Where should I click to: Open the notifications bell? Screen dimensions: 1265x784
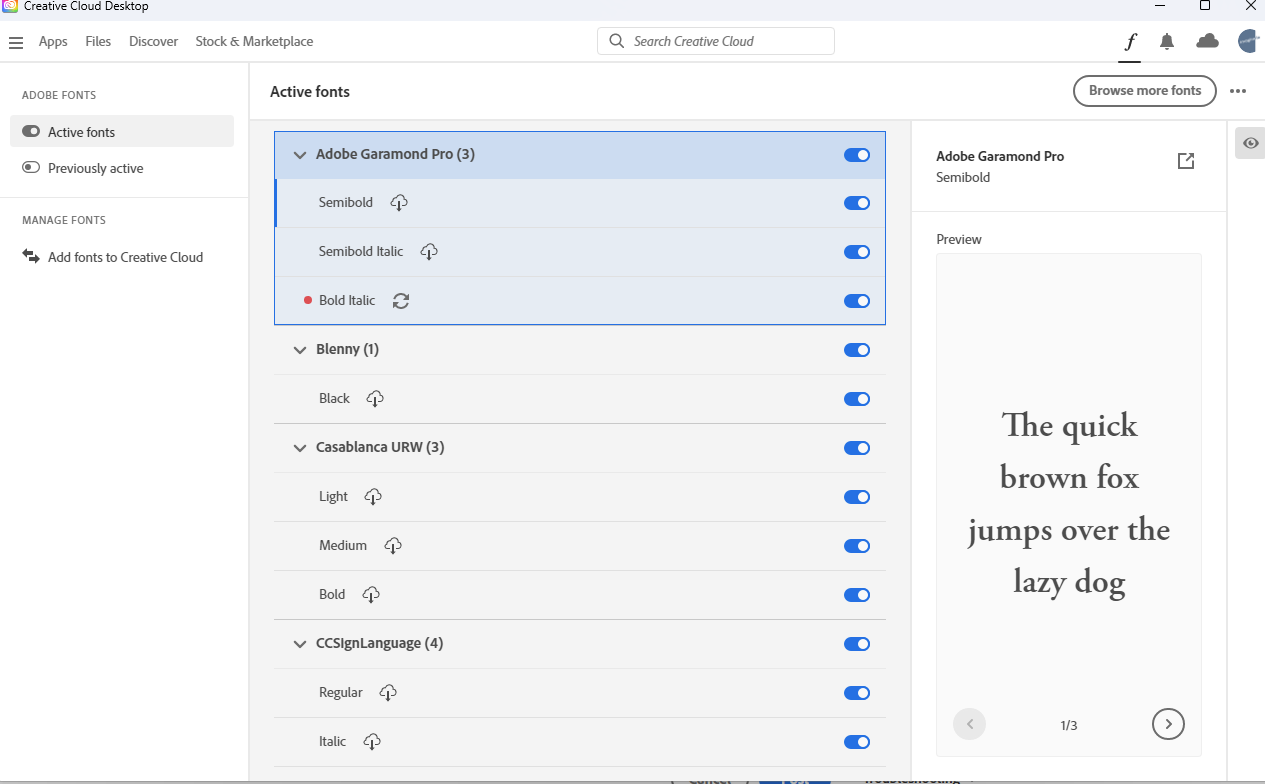(1167, 41)
